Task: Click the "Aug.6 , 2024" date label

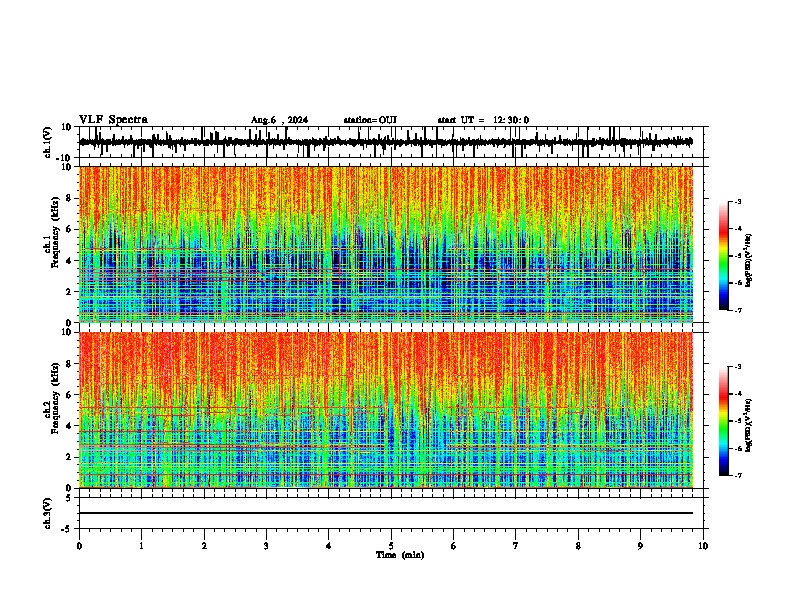Action: (x=279, y=120)
